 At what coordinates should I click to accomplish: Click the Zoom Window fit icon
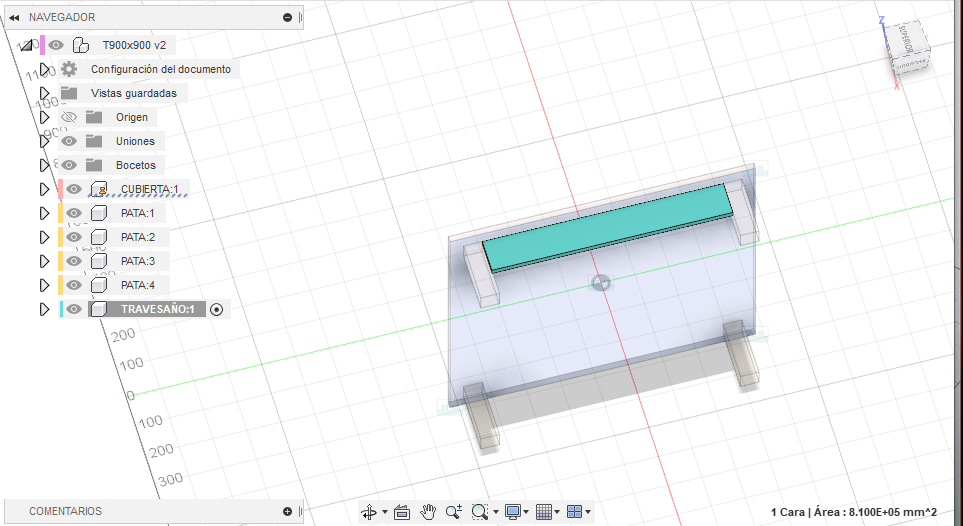tap(480, 512)
